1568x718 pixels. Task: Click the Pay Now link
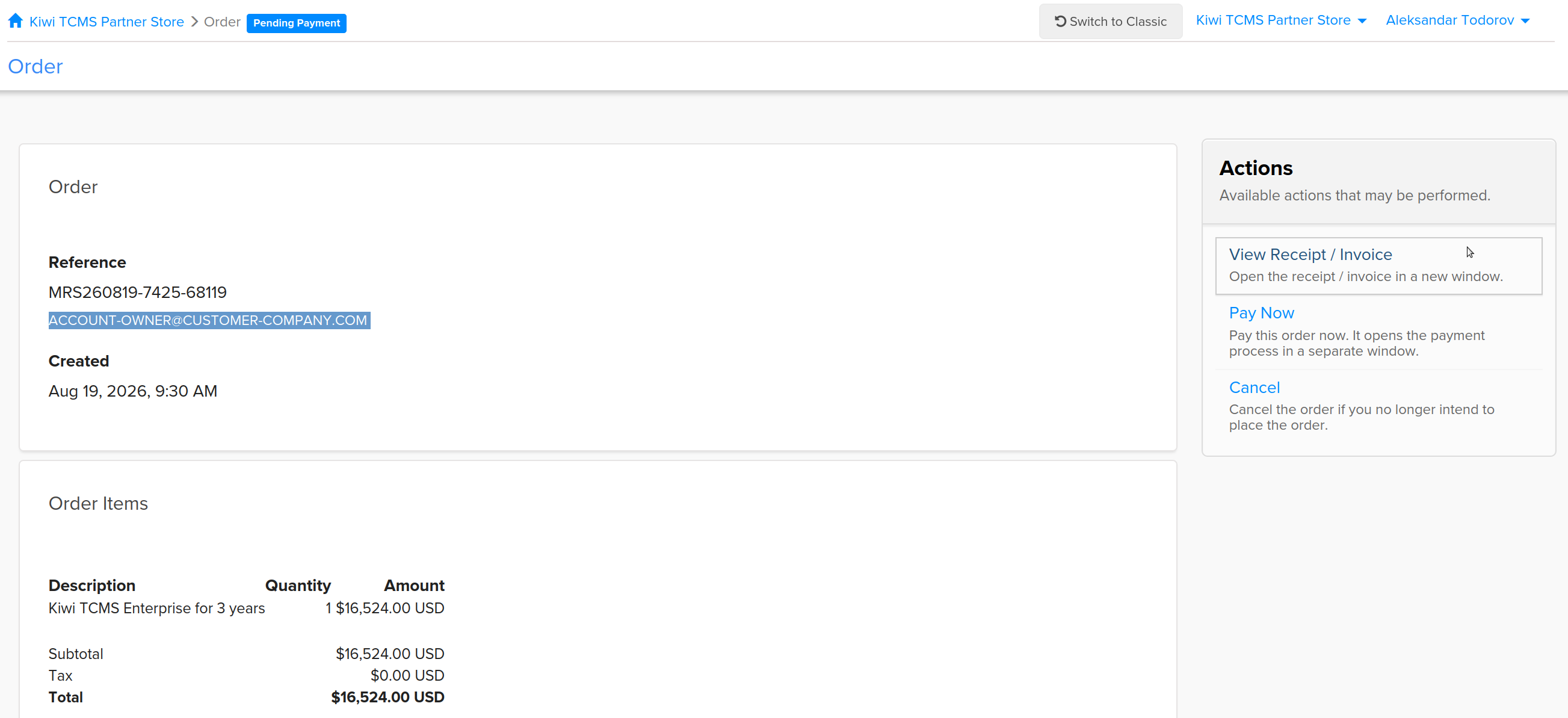pos(1261,313)
